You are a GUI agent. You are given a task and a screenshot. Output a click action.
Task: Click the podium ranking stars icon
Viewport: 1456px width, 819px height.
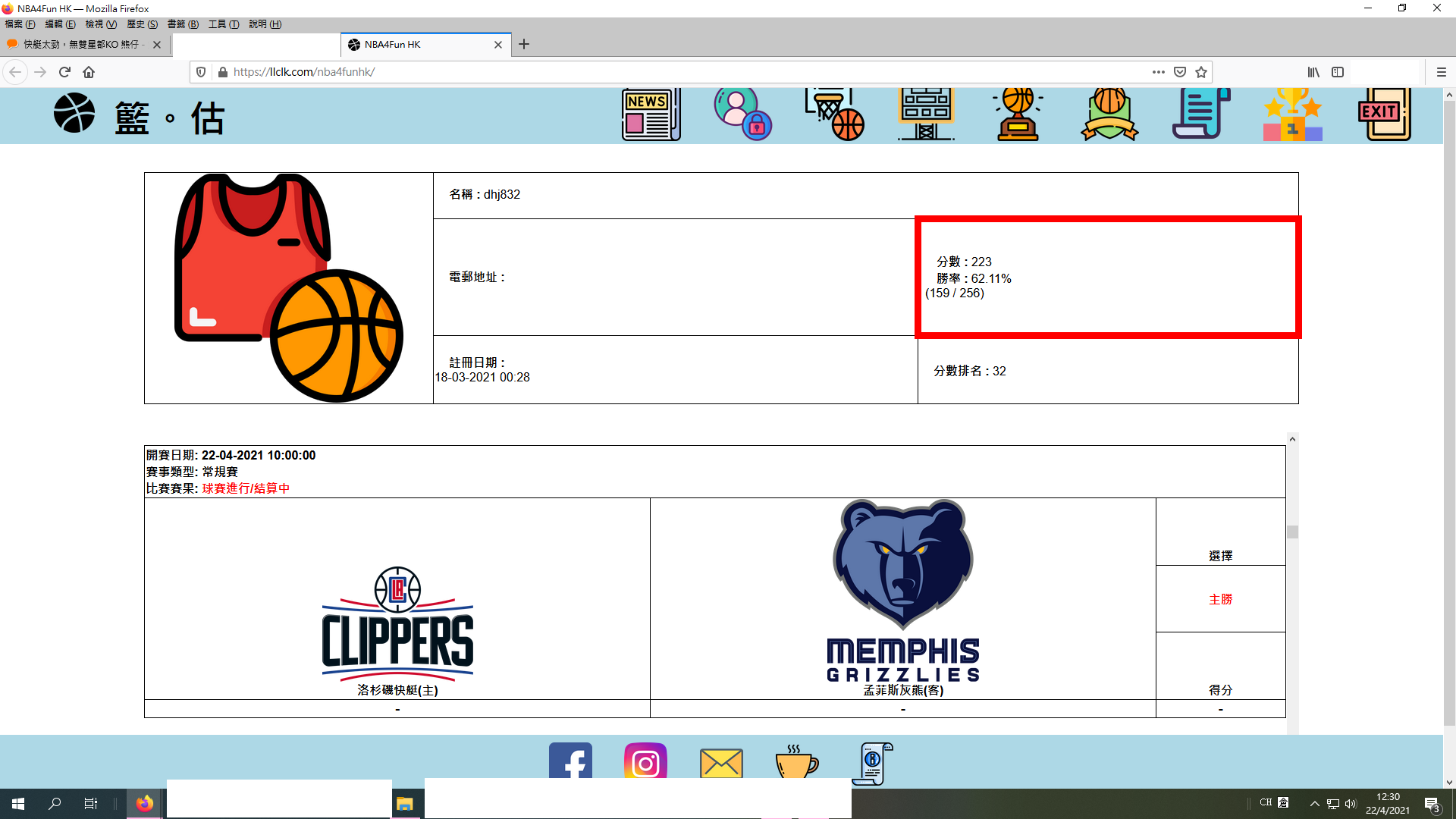1293,115
